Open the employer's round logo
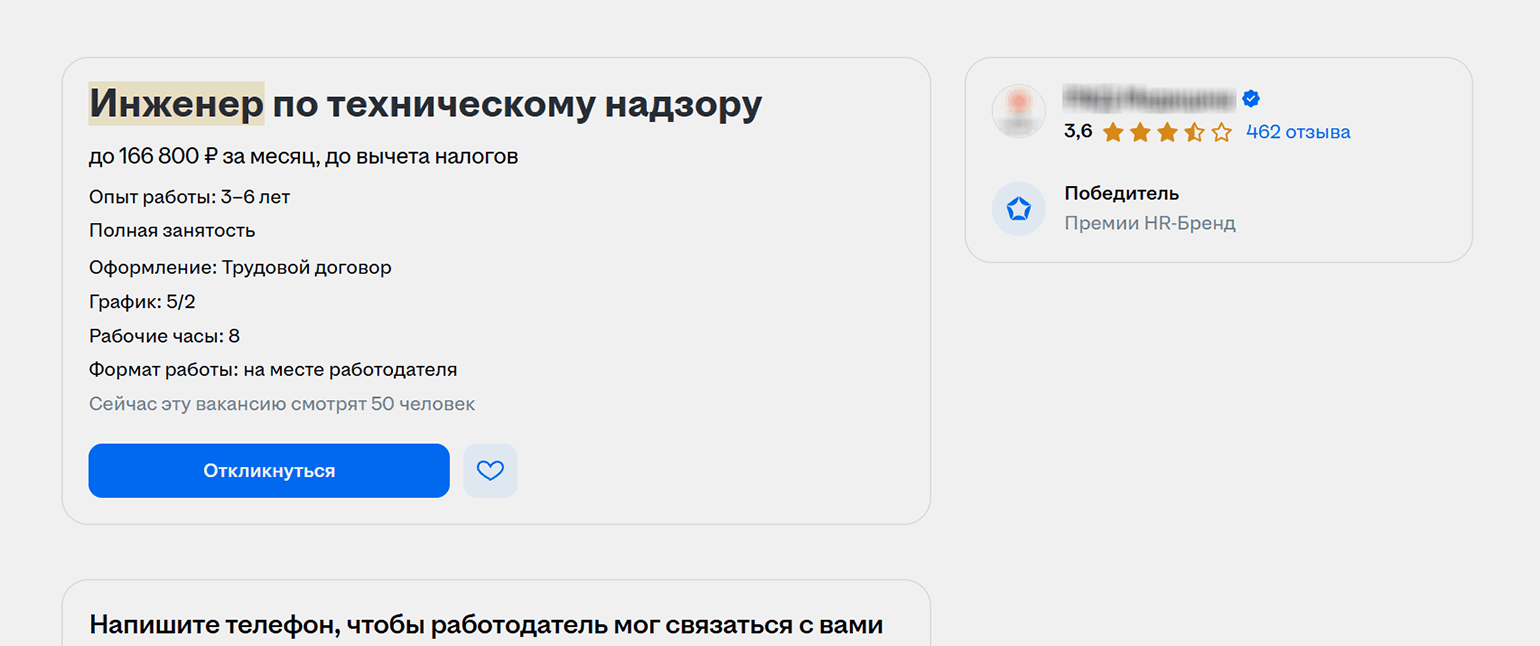 tap(1018, 111)
